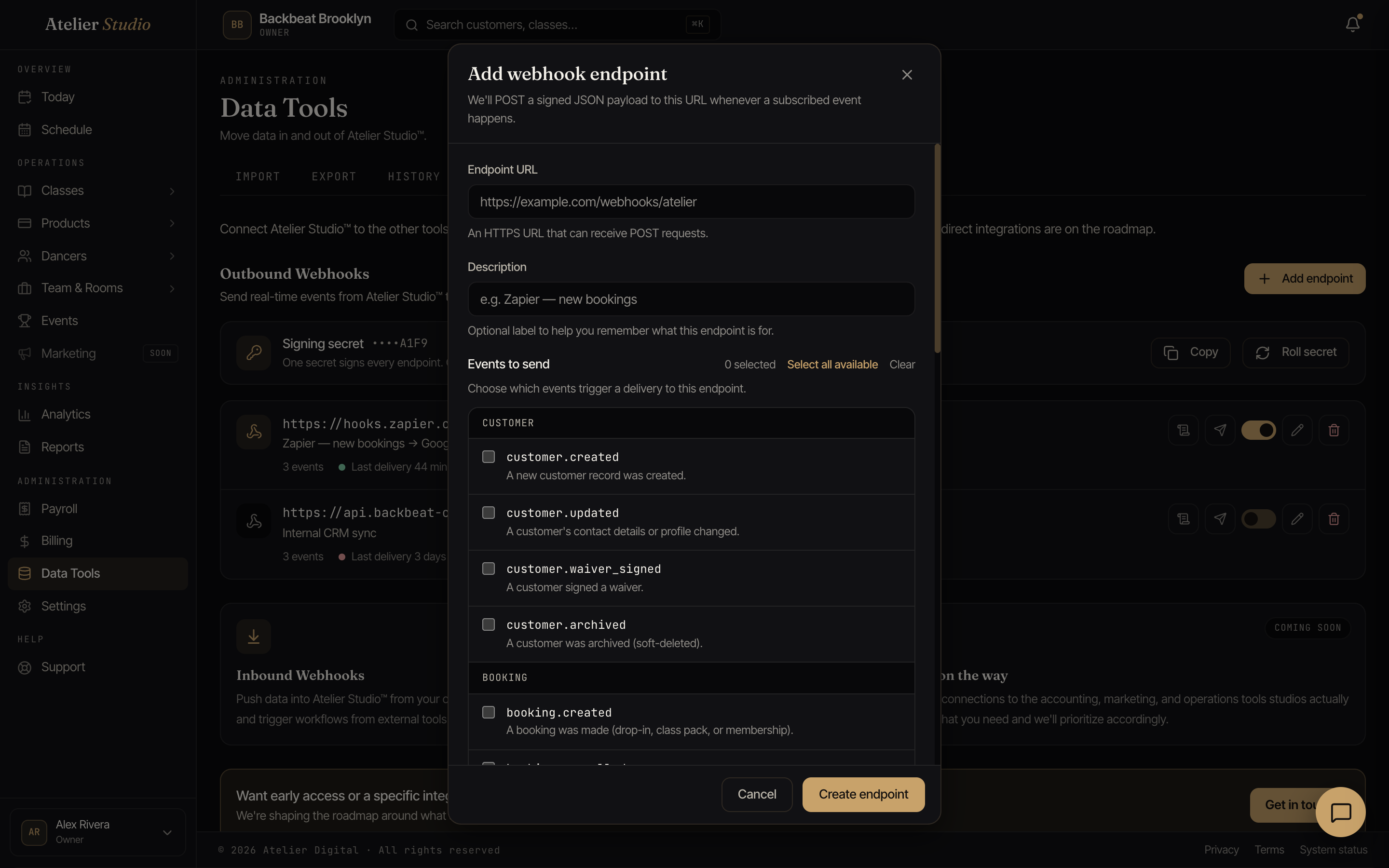
Task: Select the Data Tools database icon
Action: tap(25, 573)
